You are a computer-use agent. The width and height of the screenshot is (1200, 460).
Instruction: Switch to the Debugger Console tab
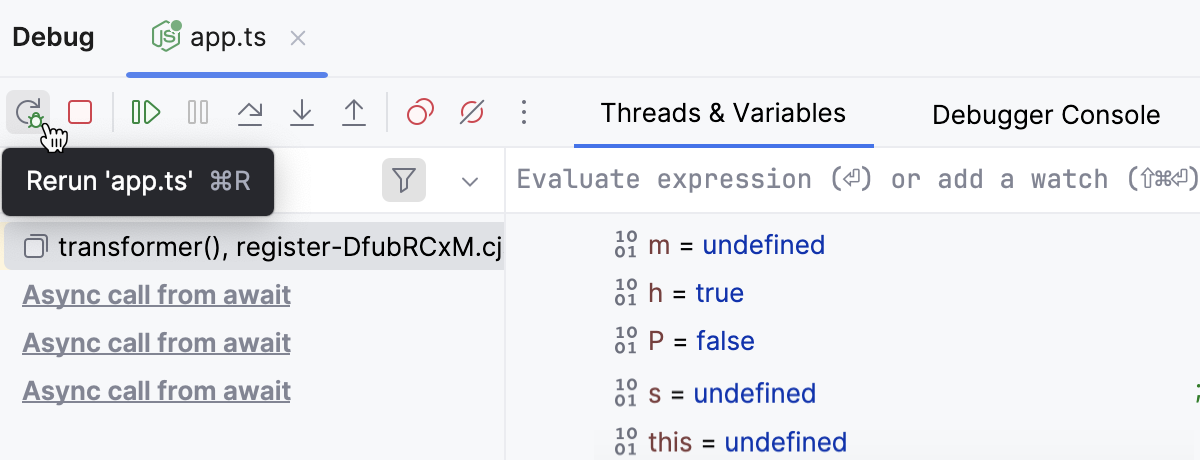(1046, 115)
